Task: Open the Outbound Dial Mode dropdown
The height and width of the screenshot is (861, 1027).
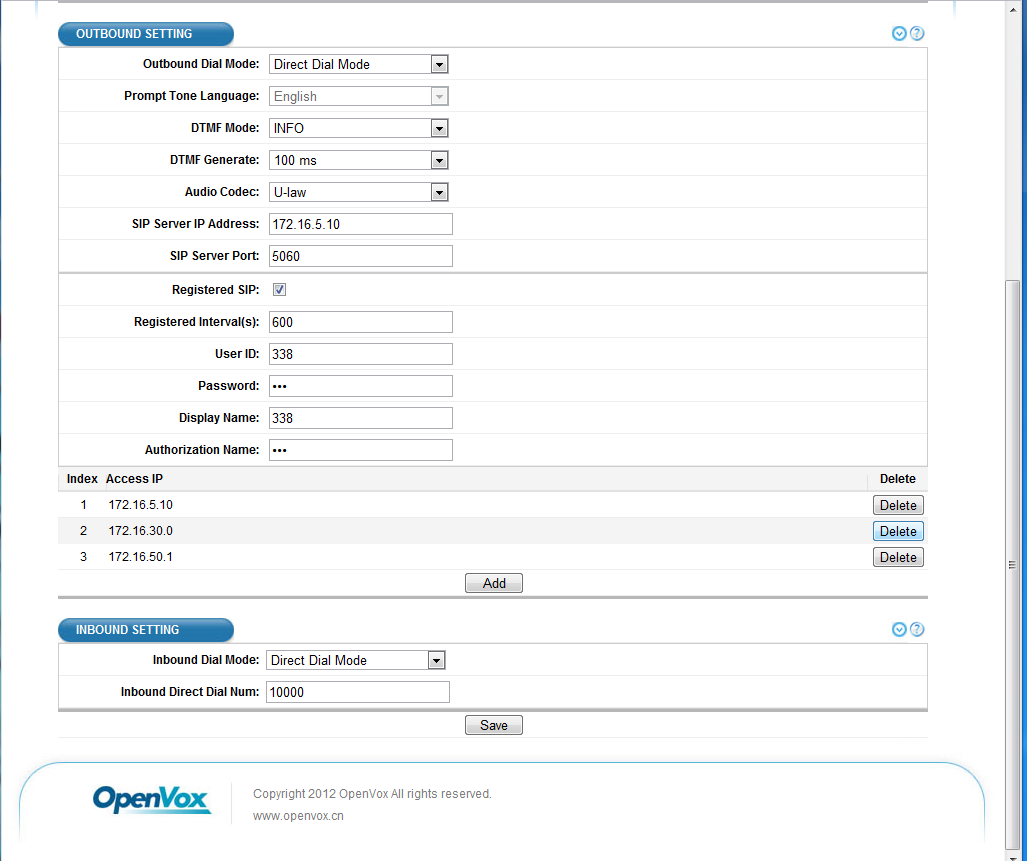Action: pyautogui.click(x=358, y=64)
